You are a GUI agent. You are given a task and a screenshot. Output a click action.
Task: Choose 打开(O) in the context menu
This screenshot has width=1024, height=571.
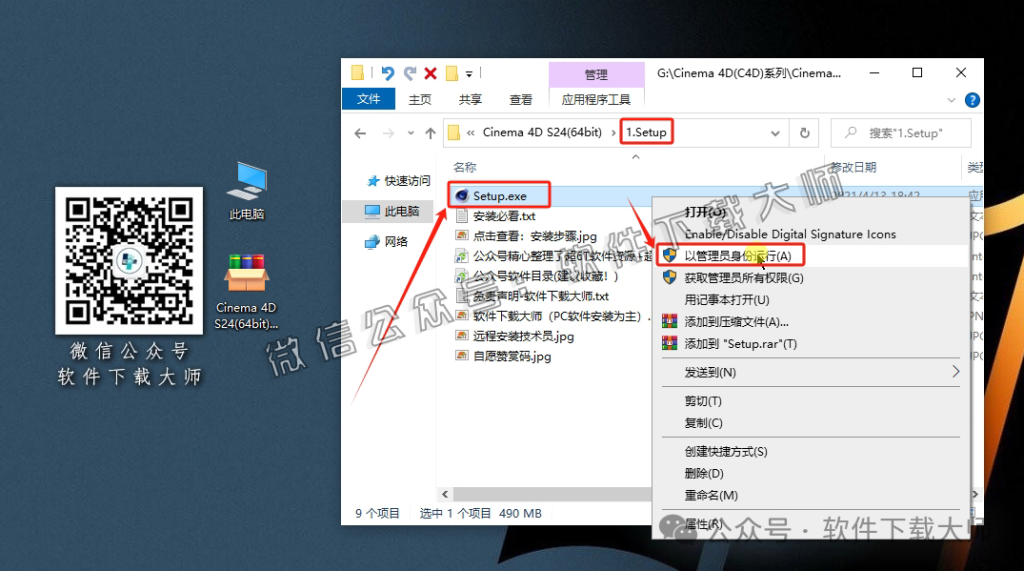(705, 212)
